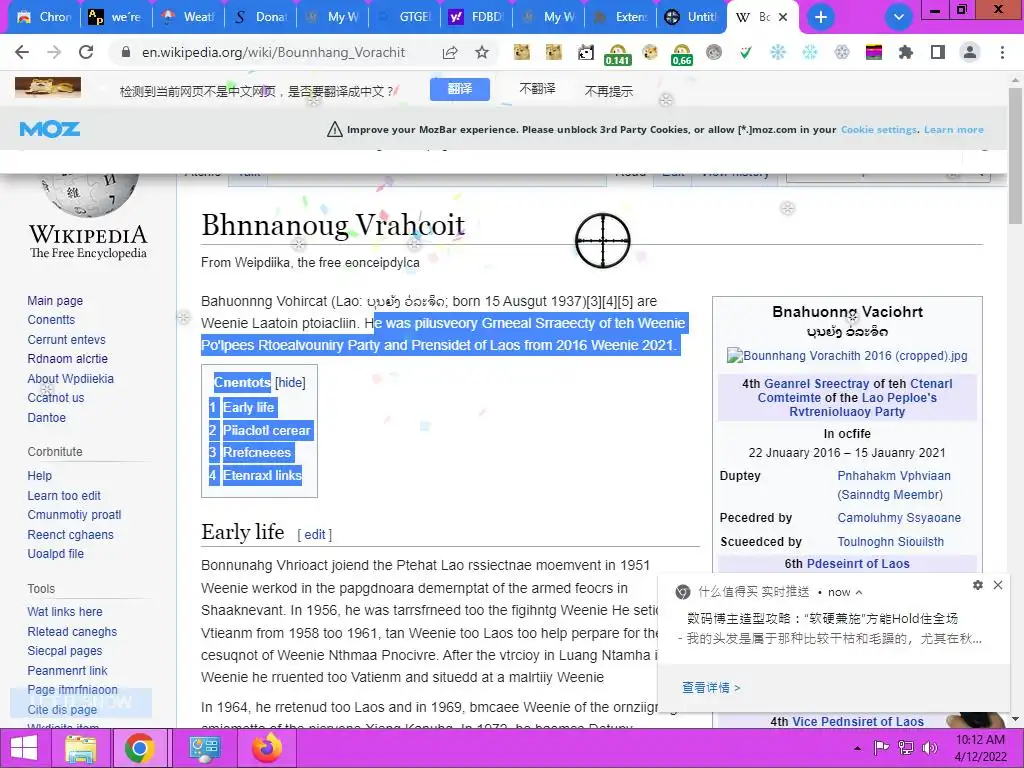
Task: Open Chrome's three-dot menu
Action: [x=1002, y=52]
